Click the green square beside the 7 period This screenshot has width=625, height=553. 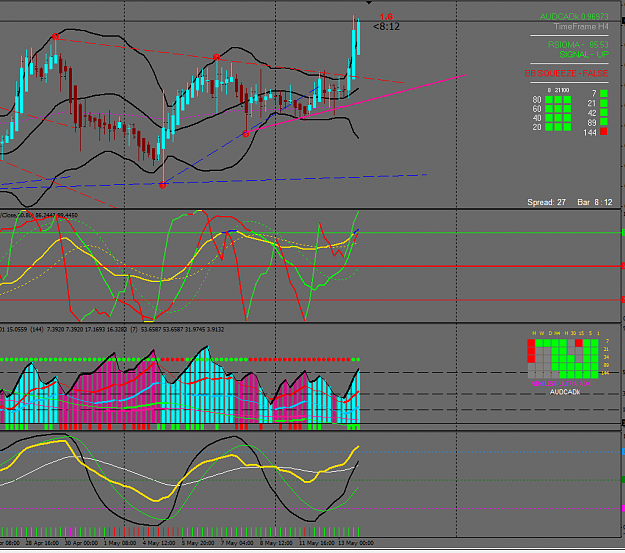pyautogui.click(x=604, y=94)
